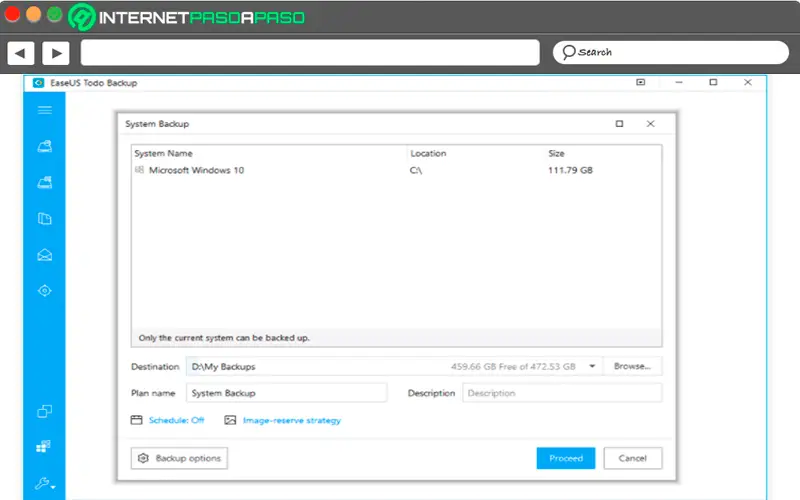Click the green macOS zoom dot
The image size is (800, 500).
(55, 14)
